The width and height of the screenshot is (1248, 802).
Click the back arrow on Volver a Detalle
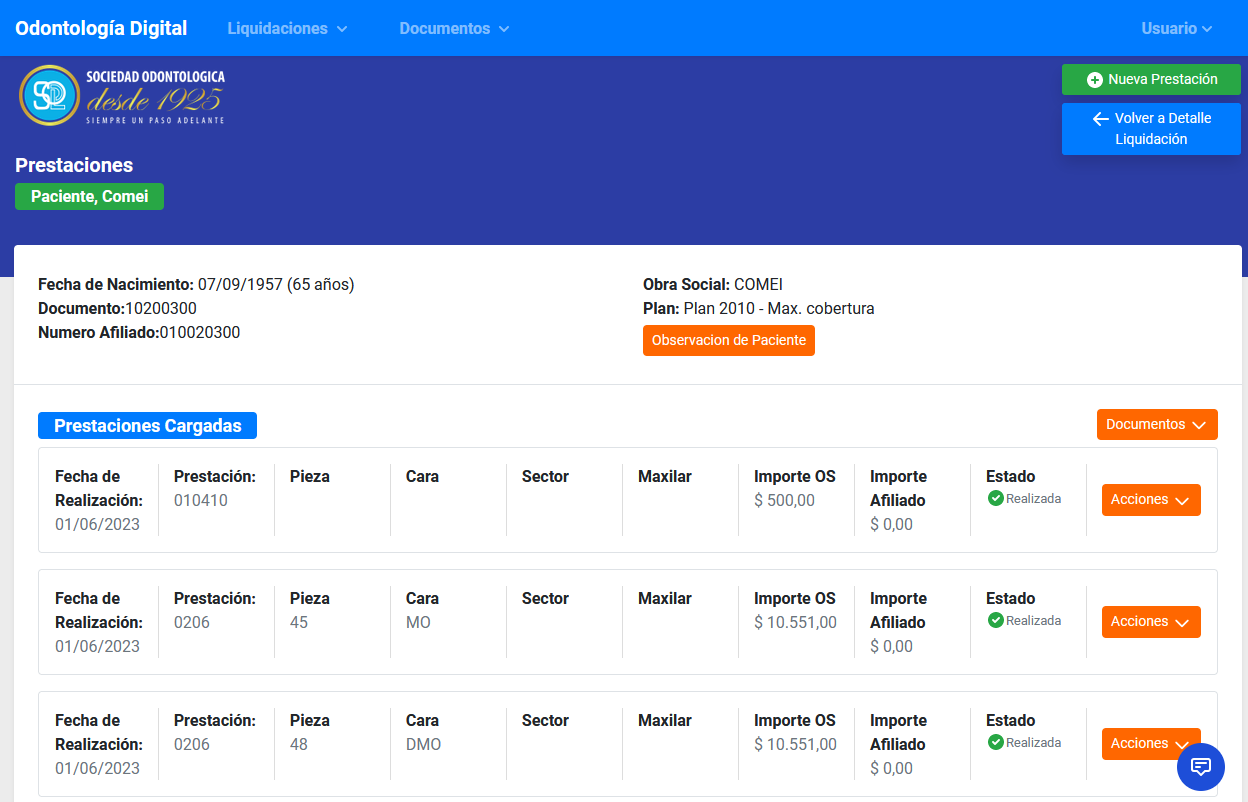(x=1100, y=119)
